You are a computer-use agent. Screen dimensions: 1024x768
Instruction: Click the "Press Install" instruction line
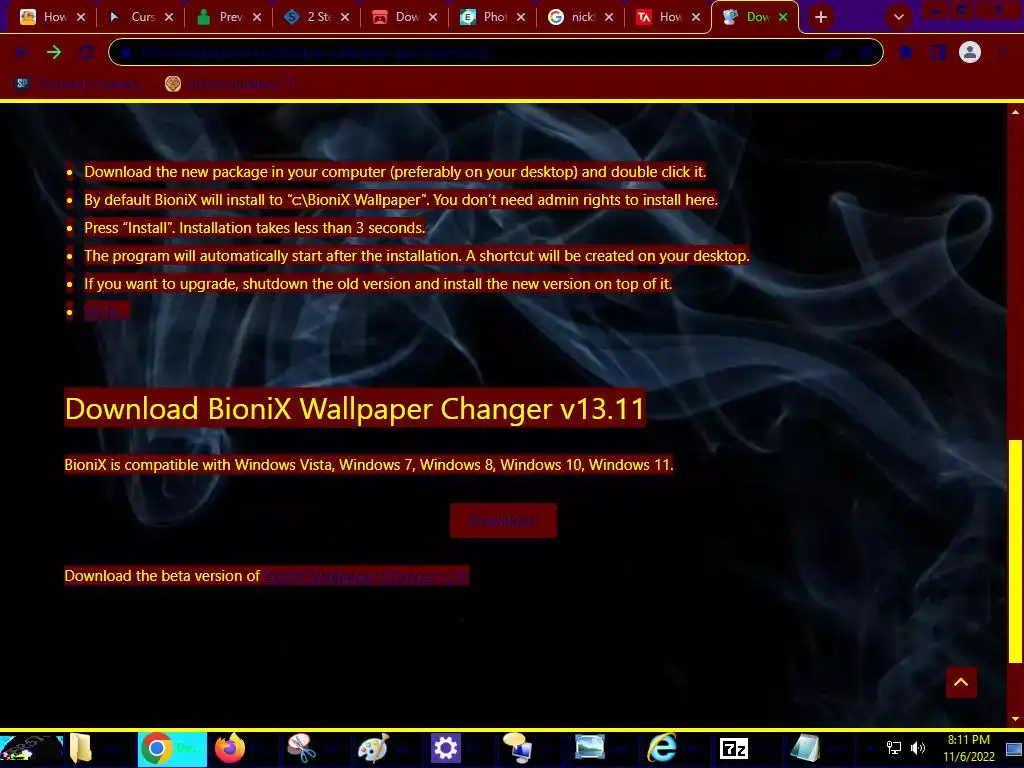tap(255, 228)
